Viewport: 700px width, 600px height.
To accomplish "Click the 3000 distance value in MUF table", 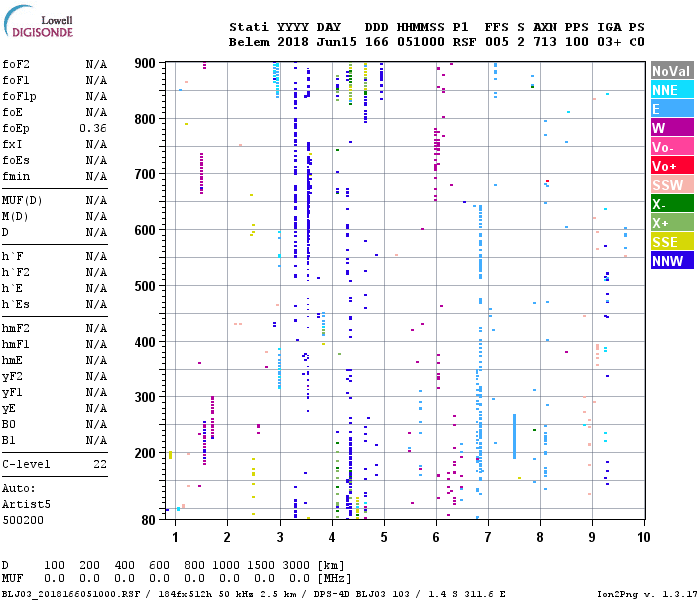I will (x=296, y=566).
